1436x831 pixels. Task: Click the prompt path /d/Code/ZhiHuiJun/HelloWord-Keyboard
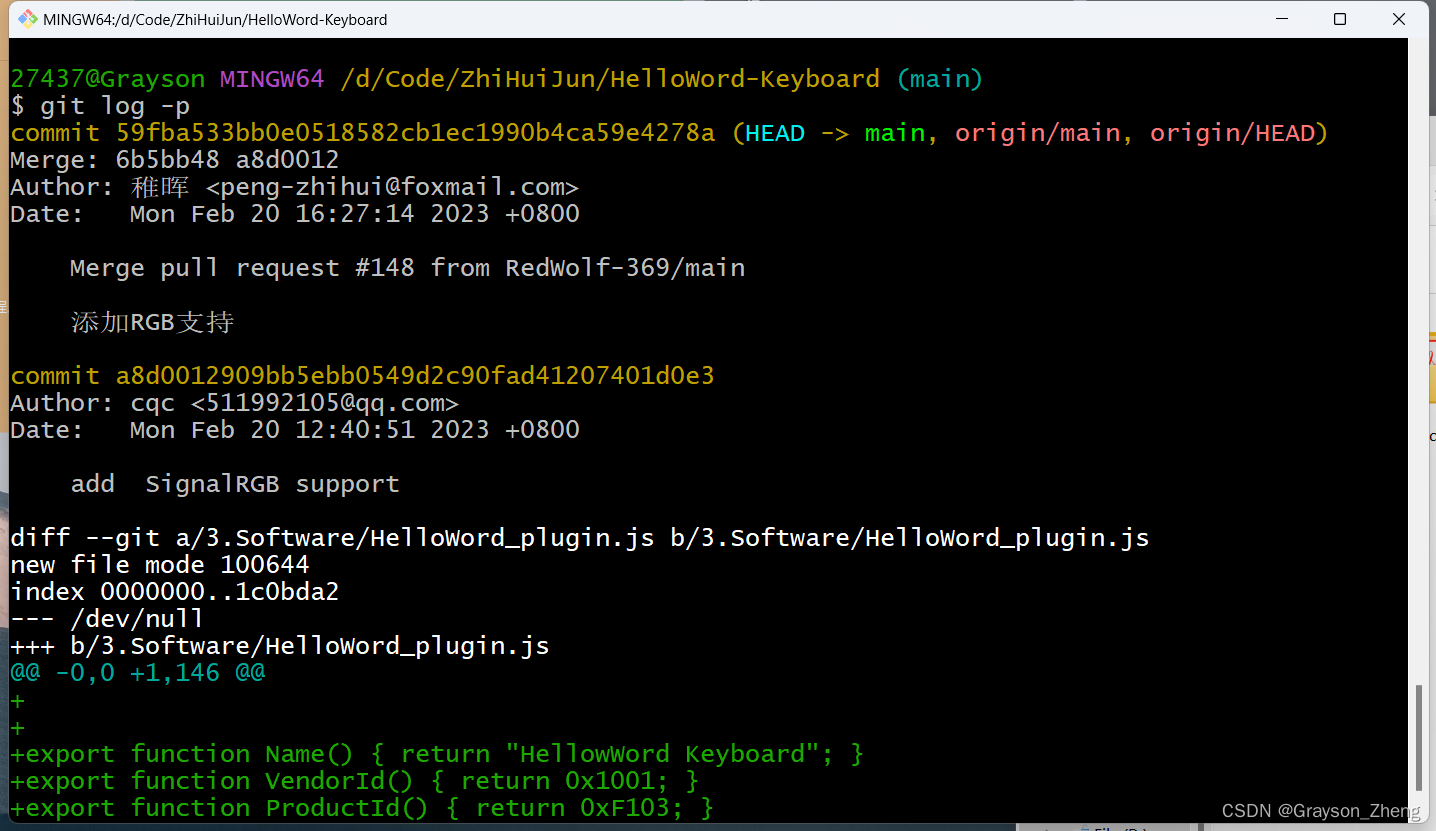(610, 79)
